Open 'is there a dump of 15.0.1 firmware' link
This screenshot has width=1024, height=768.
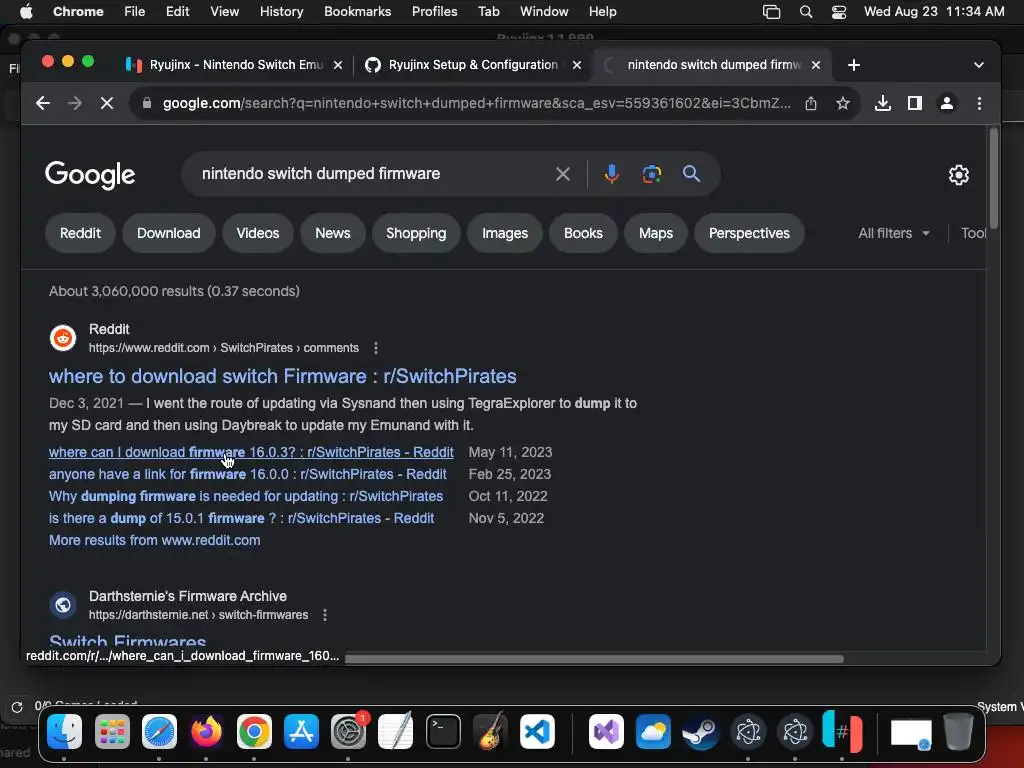[x=241, y=519]
